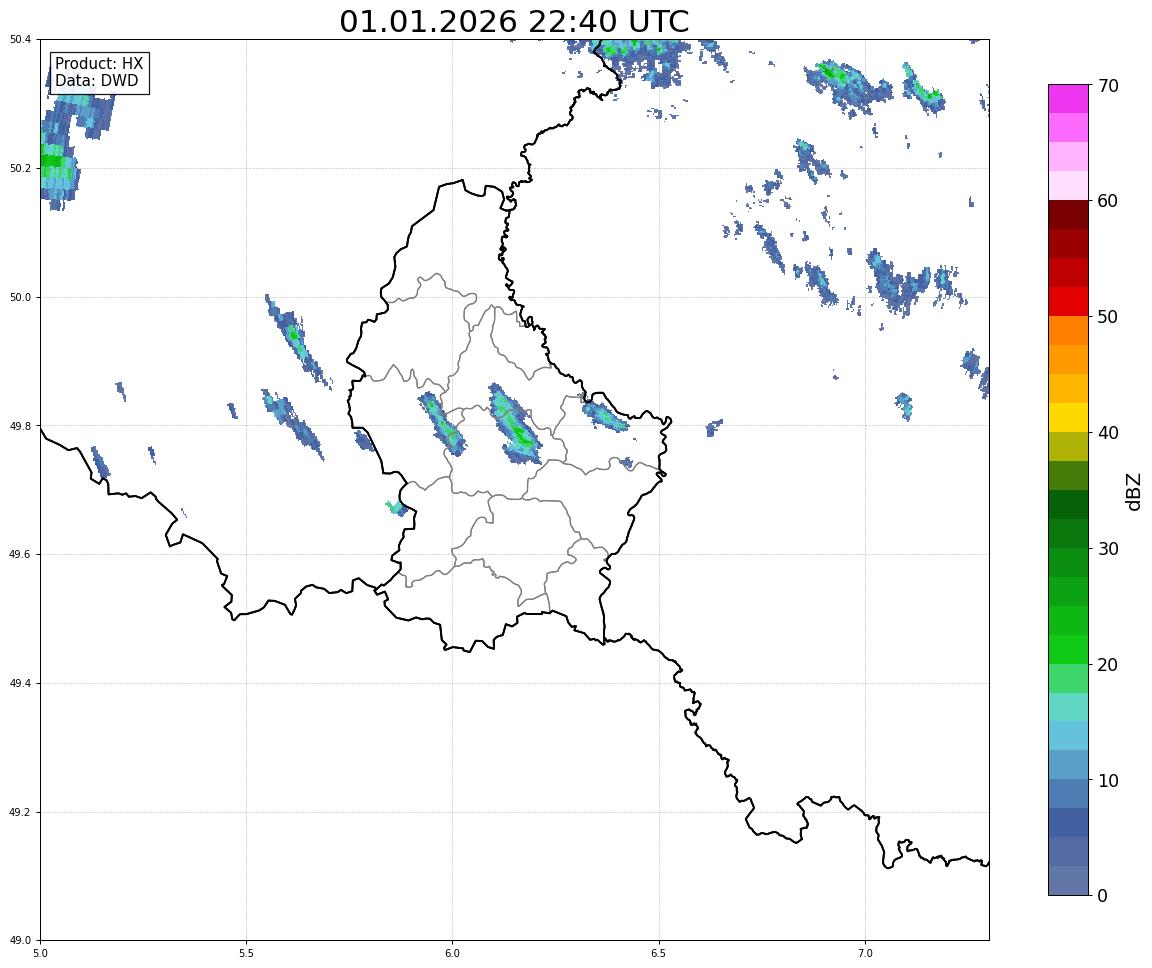Click the Product: HX label
The height and width of the screenshot is (968, 1152).
click(x=99, y=64)
